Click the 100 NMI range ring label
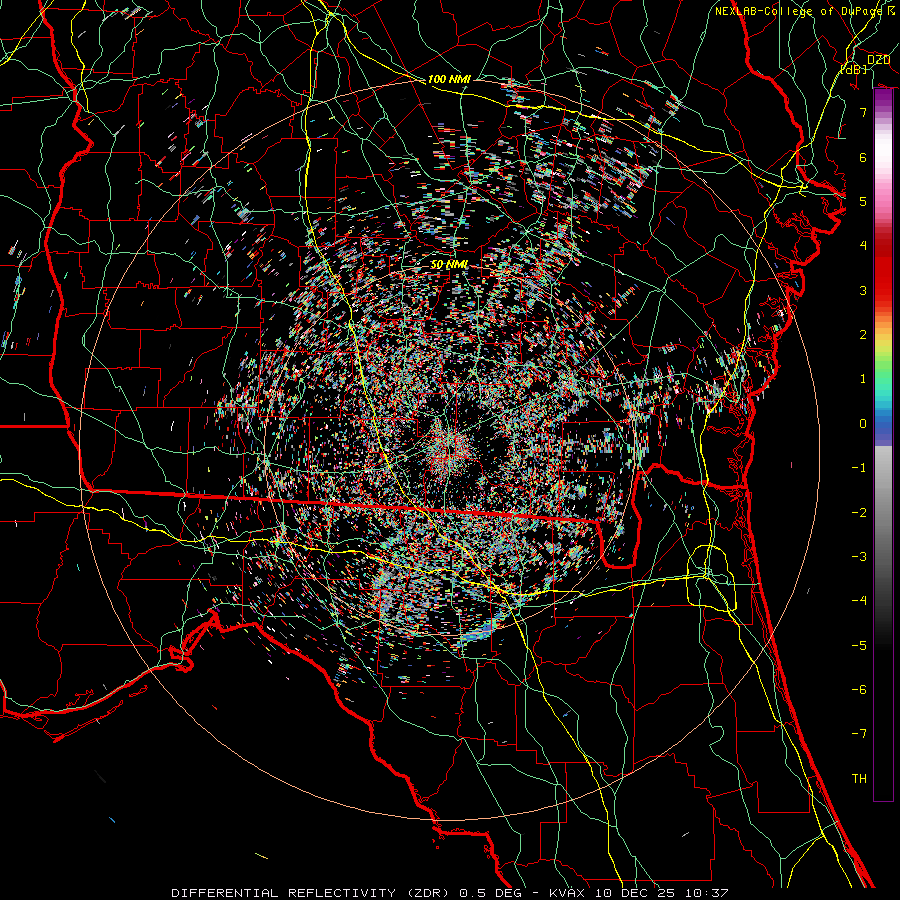Viewport: 900px width, 900px height. click(x=449, y=79)
